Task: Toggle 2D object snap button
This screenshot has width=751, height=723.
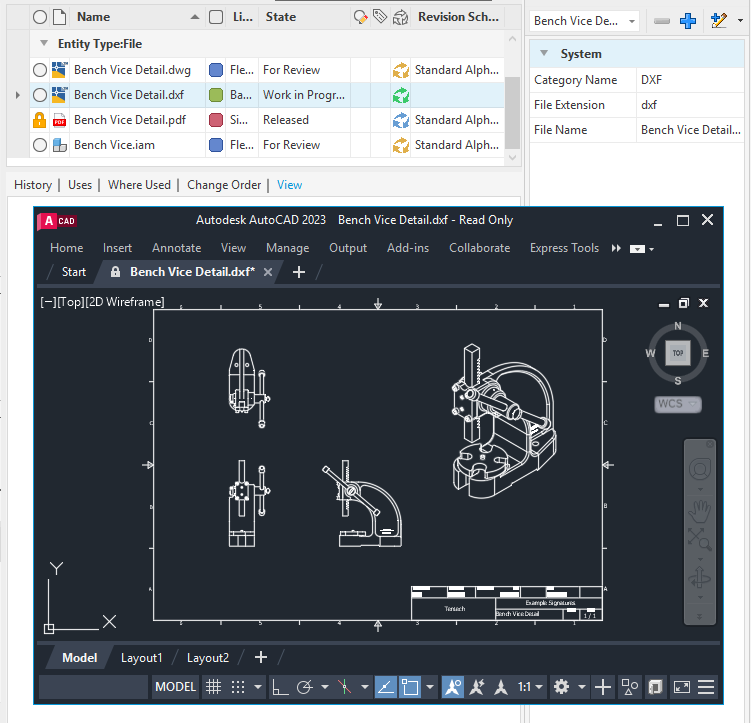Action: click(410, 687)
